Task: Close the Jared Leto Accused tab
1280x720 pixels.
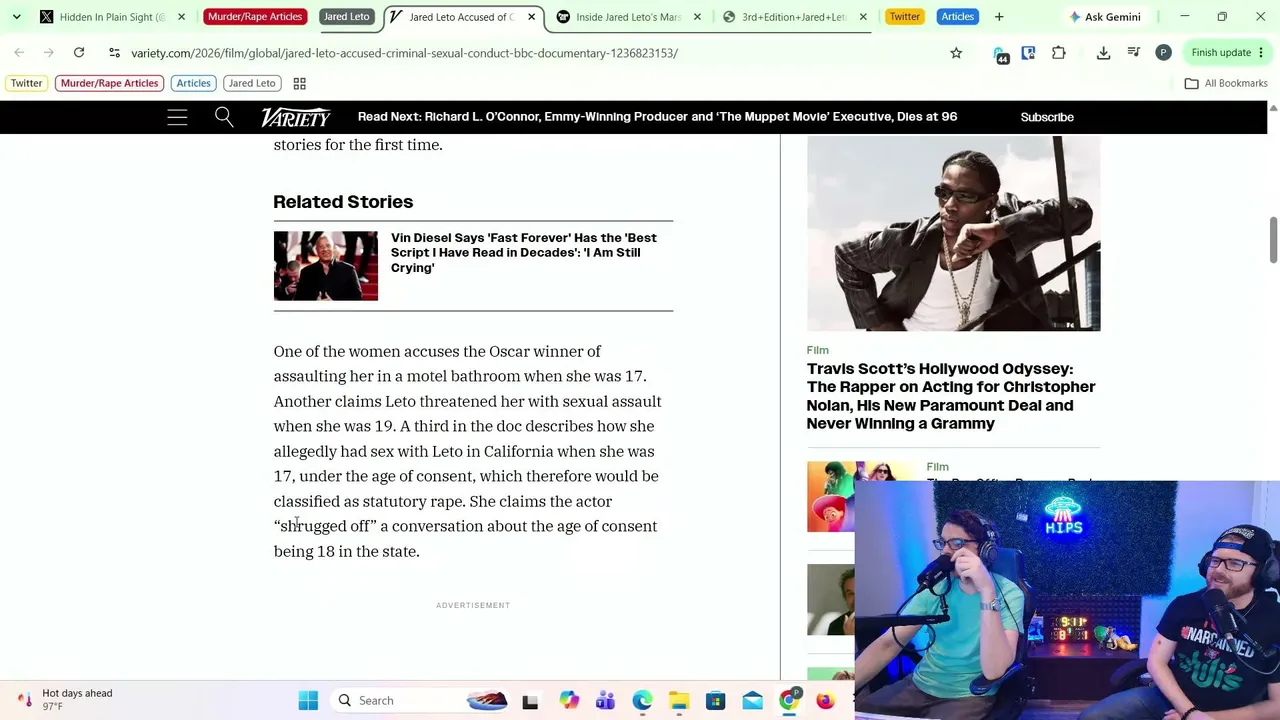Action: click(x=531, y=17)
